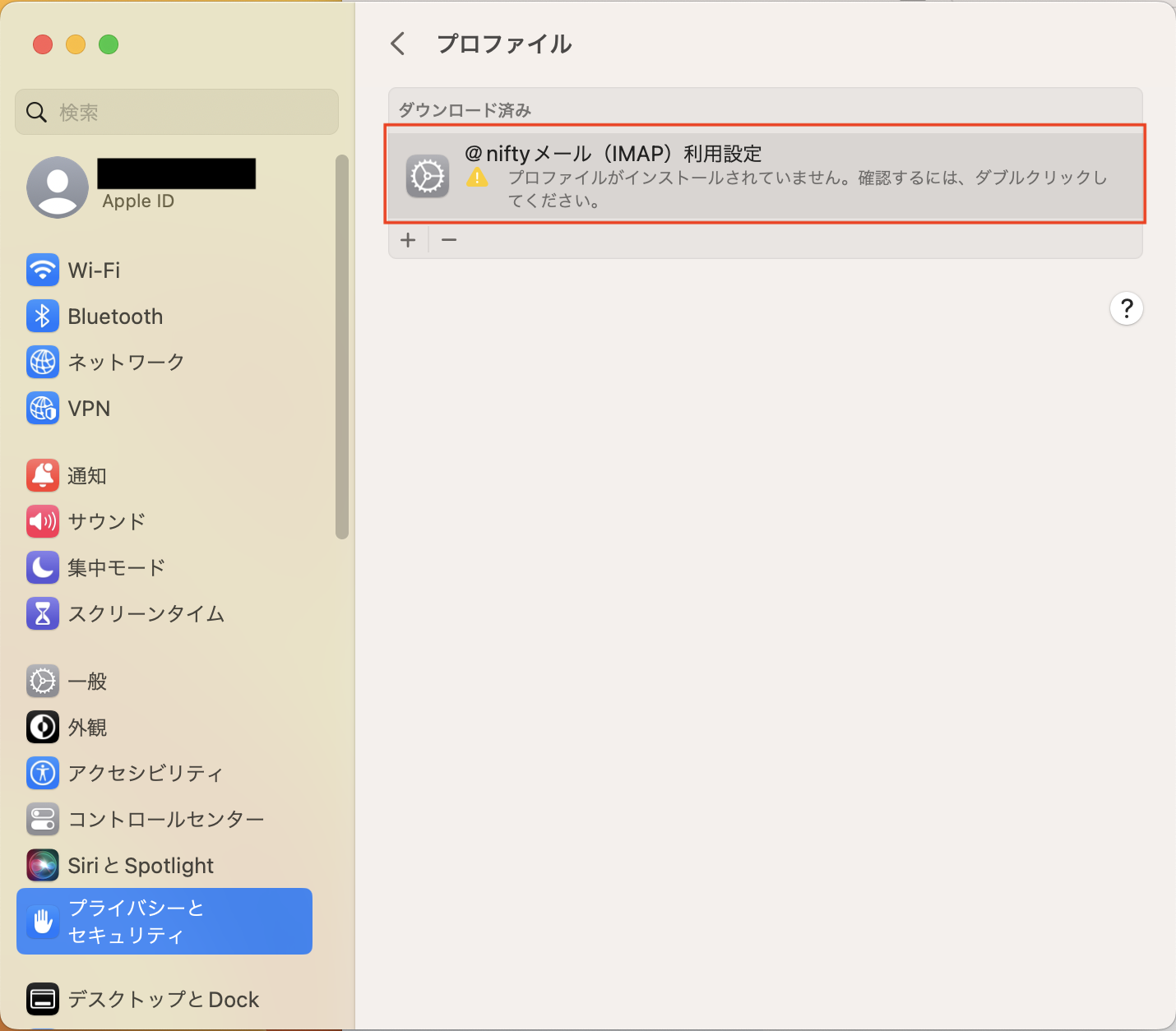Select the @nifty メール（IMAP）利用設定 profile

pos(764,175)
